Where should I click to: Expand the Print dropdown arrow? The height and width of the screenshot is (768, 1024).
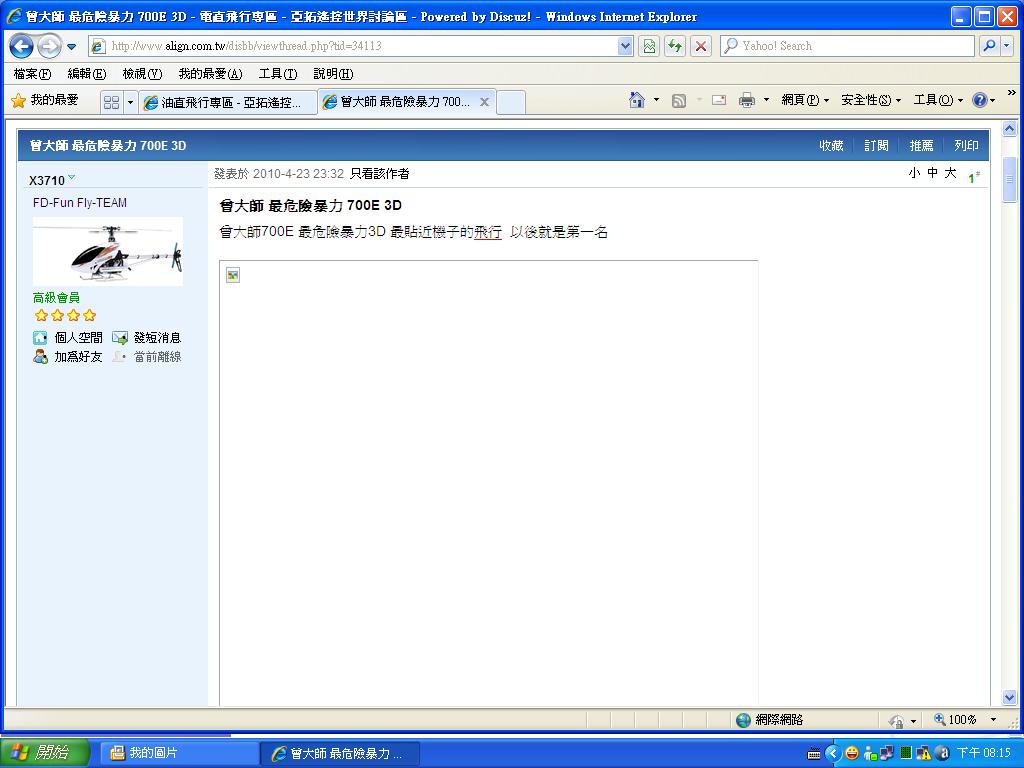[x=766, y=100]
